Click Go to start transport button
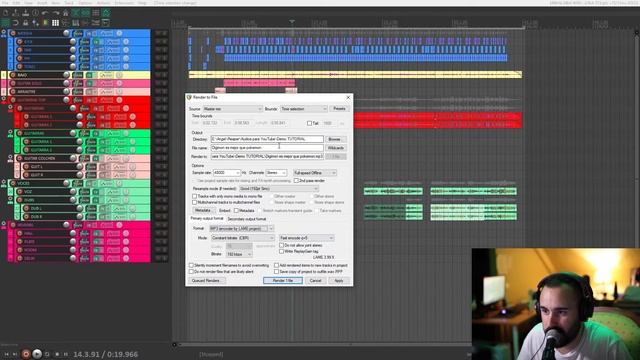640x360 pixels. coord(7,354)
